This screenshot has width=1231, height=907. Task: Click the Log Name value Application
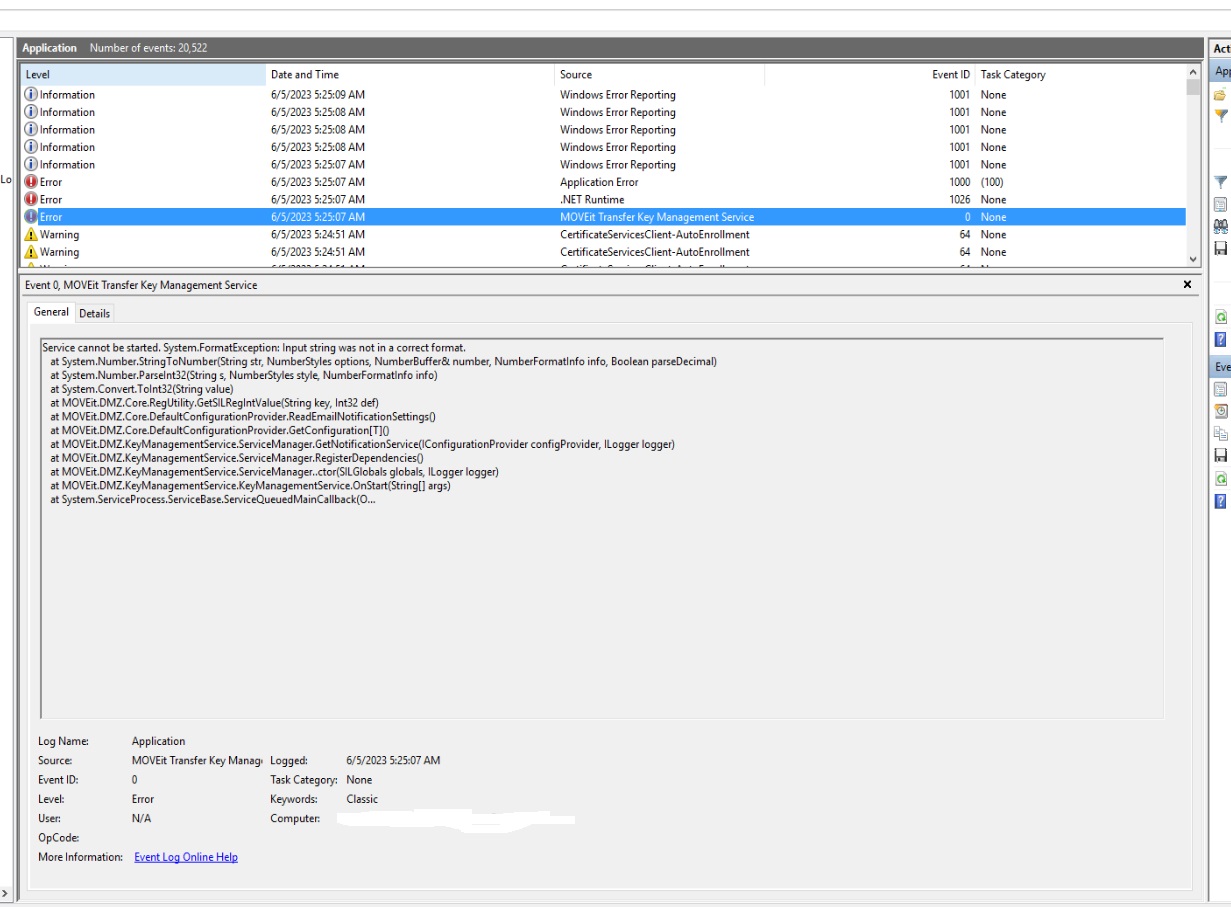coord(159,741)
